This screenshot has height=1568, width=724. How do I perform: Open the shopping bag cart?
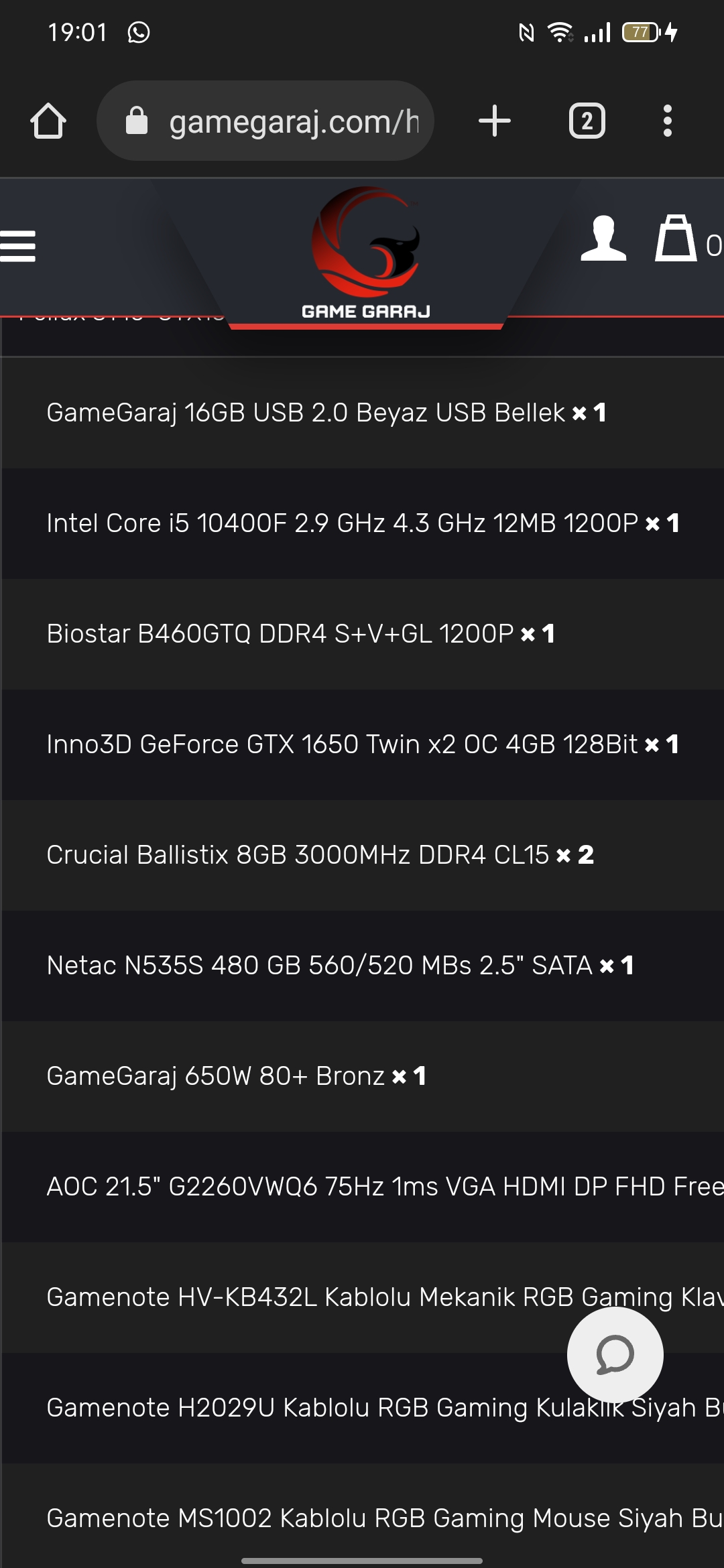(x=676, y=239)
